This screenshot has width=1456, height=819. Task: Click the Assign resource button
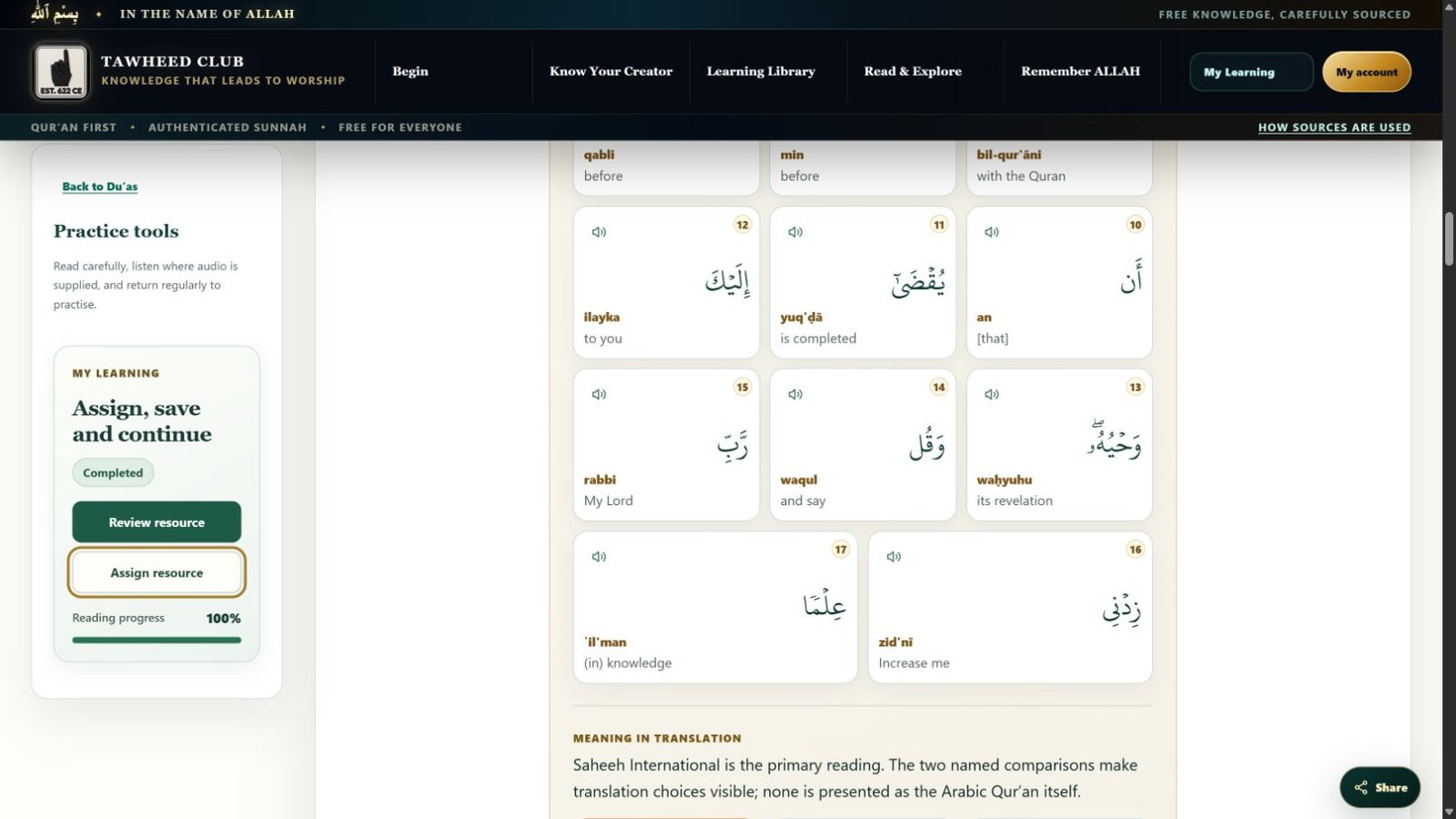[157, 572]
